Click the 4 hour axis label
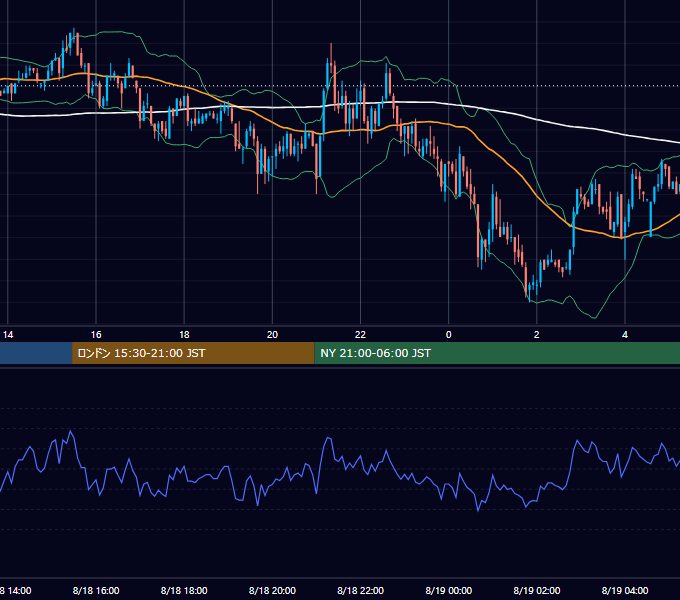 pos(625,335)
